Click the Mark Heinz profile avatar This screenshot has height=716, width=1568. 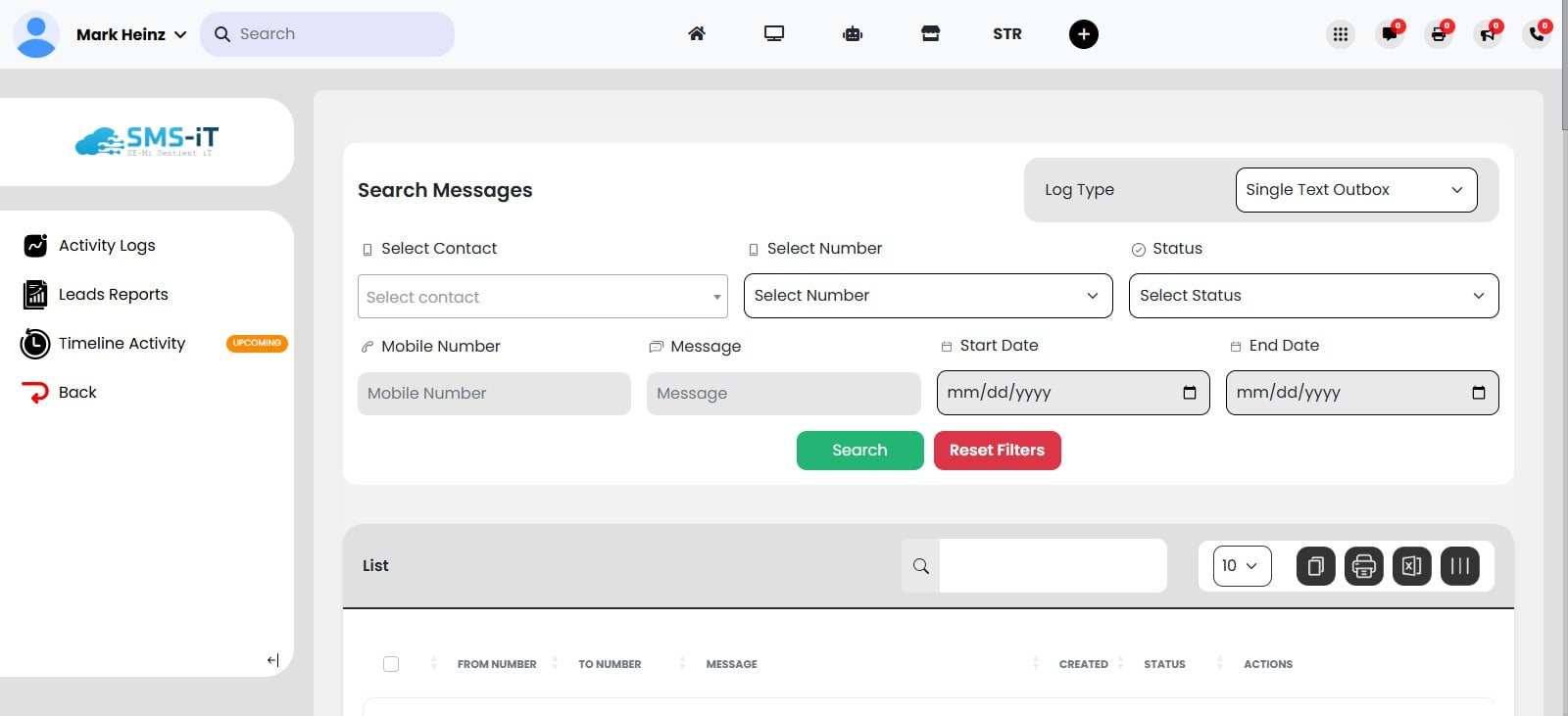coord(36,34)
